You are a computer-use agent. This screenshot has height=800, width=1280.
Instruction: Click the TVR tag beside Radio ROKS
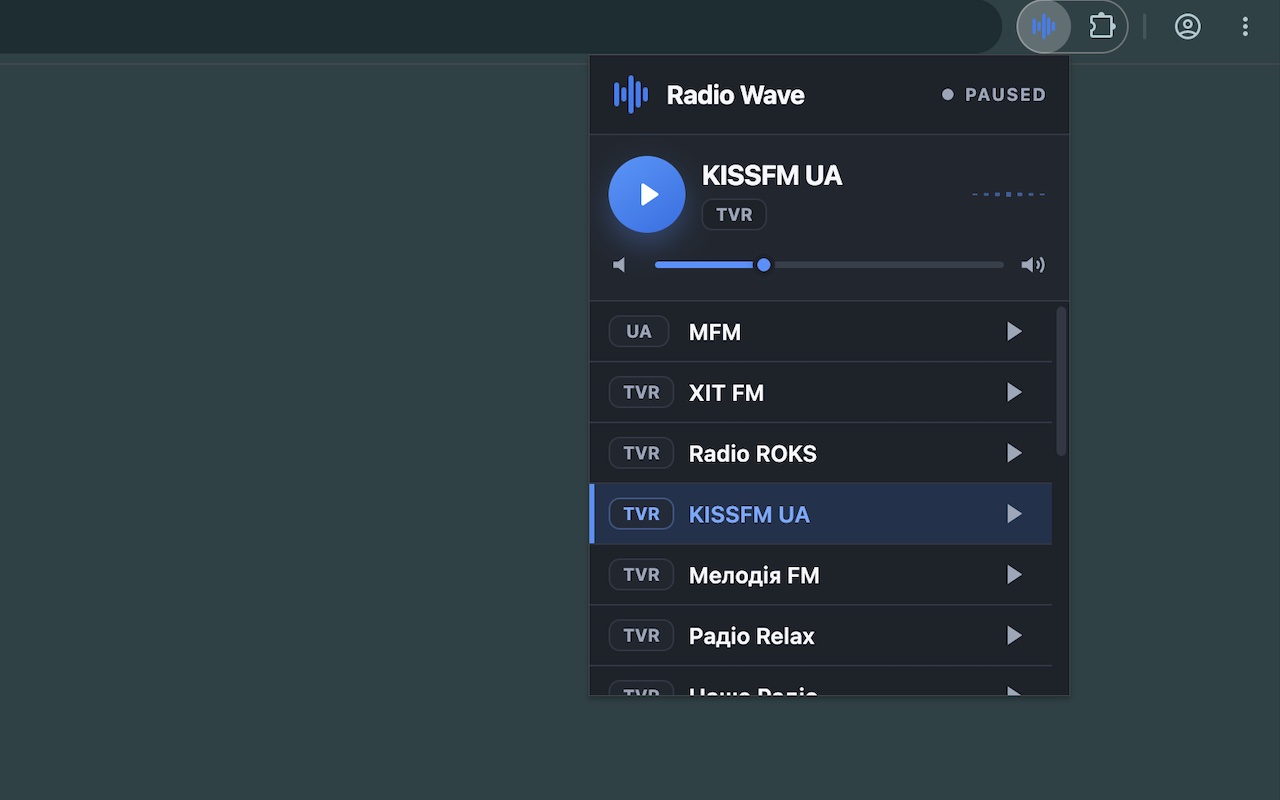click(x=641, y=454)
